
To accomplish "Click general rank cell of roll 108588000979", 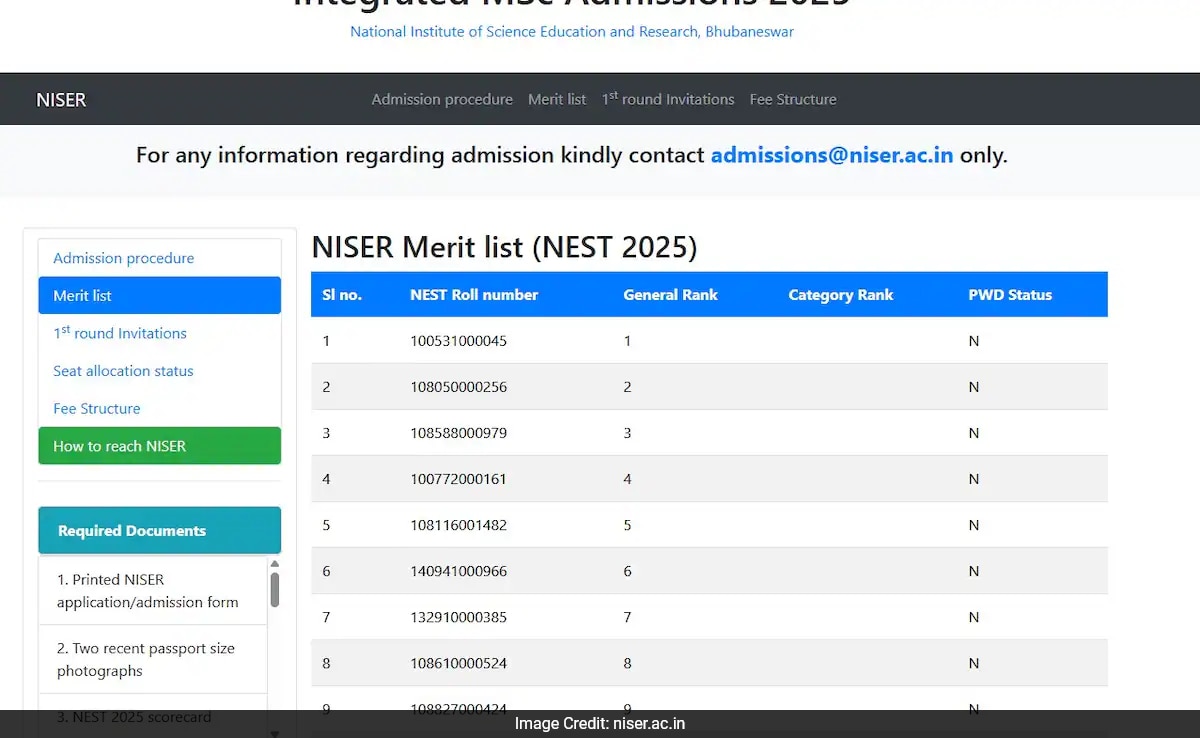I will click(x=627, y=433).
